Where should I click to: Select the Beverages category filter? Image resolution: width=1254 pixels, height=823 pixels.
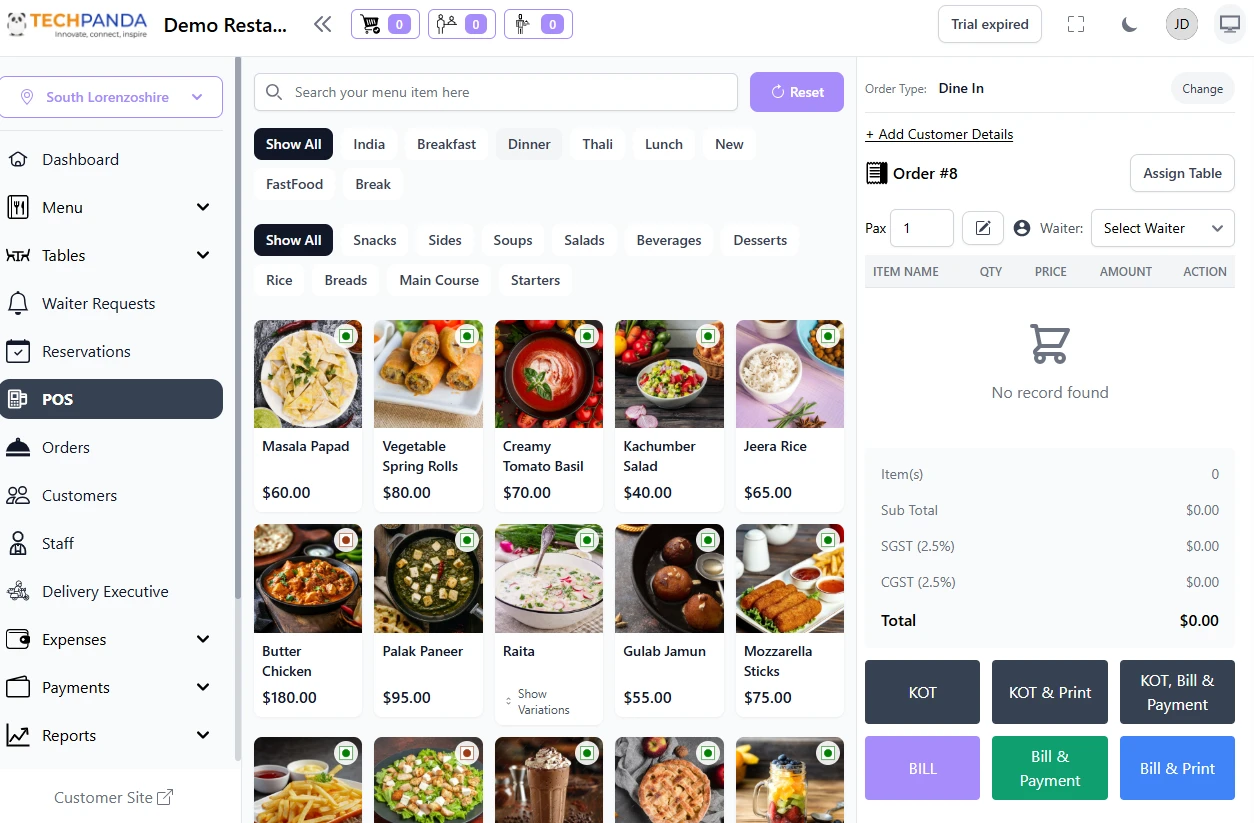669,240
